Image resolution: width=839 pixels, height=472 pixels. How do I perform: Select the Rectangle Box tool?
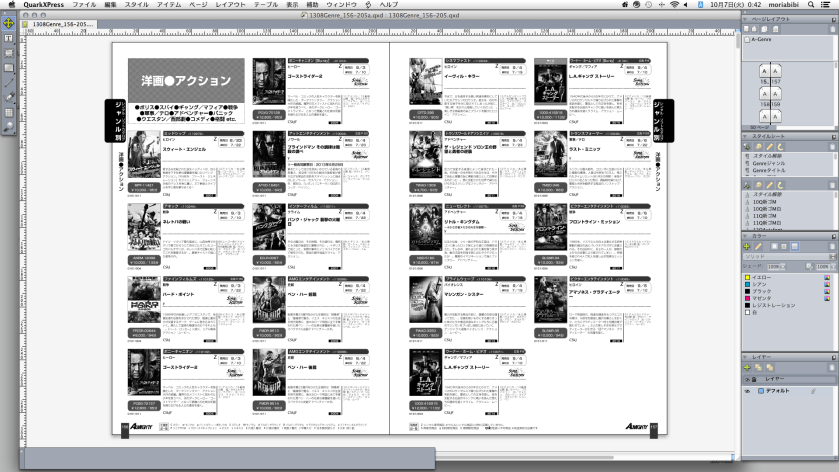[9, 68]
